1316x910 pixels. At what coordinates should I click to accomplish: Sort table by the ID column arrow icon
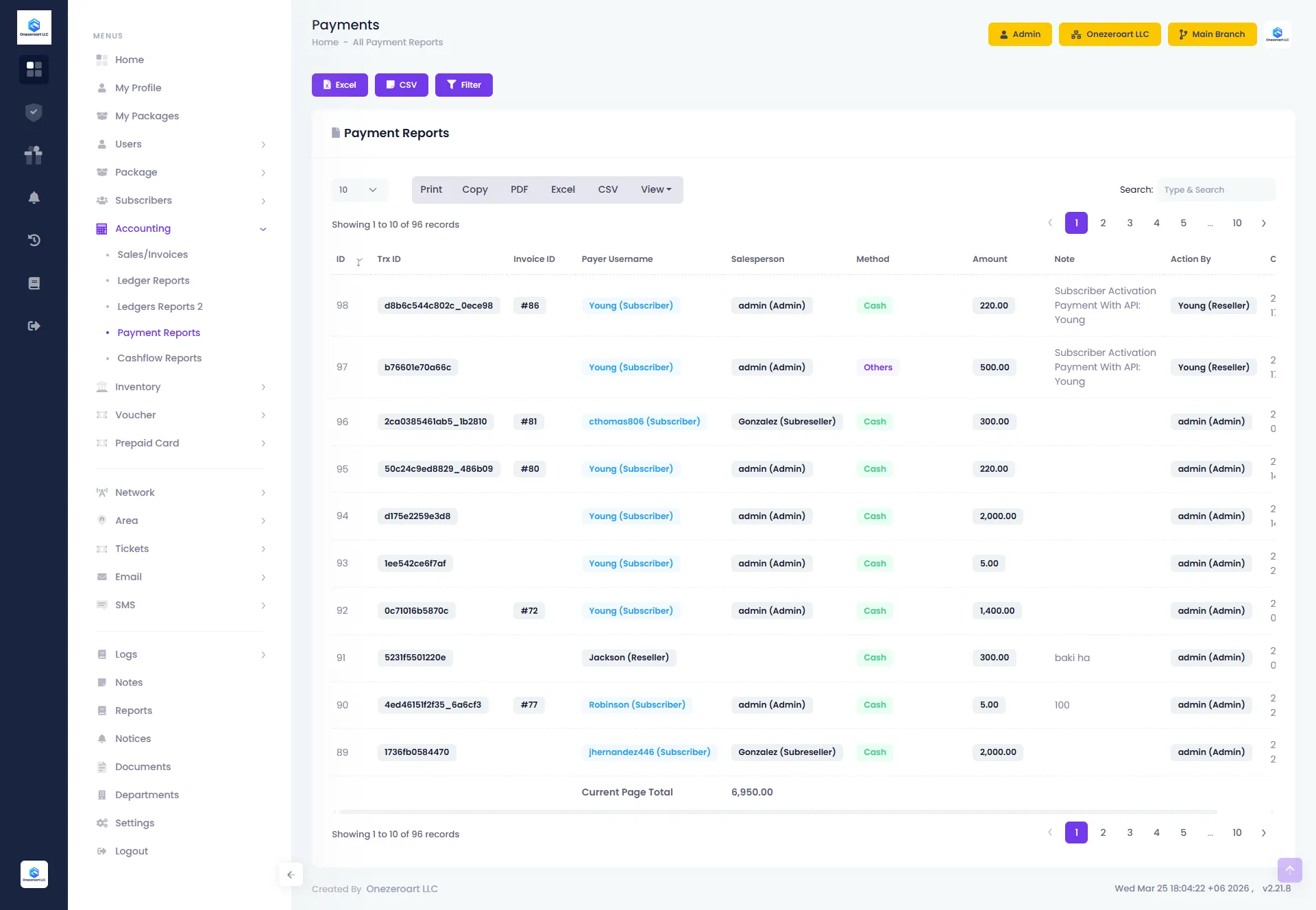point(359,261)
